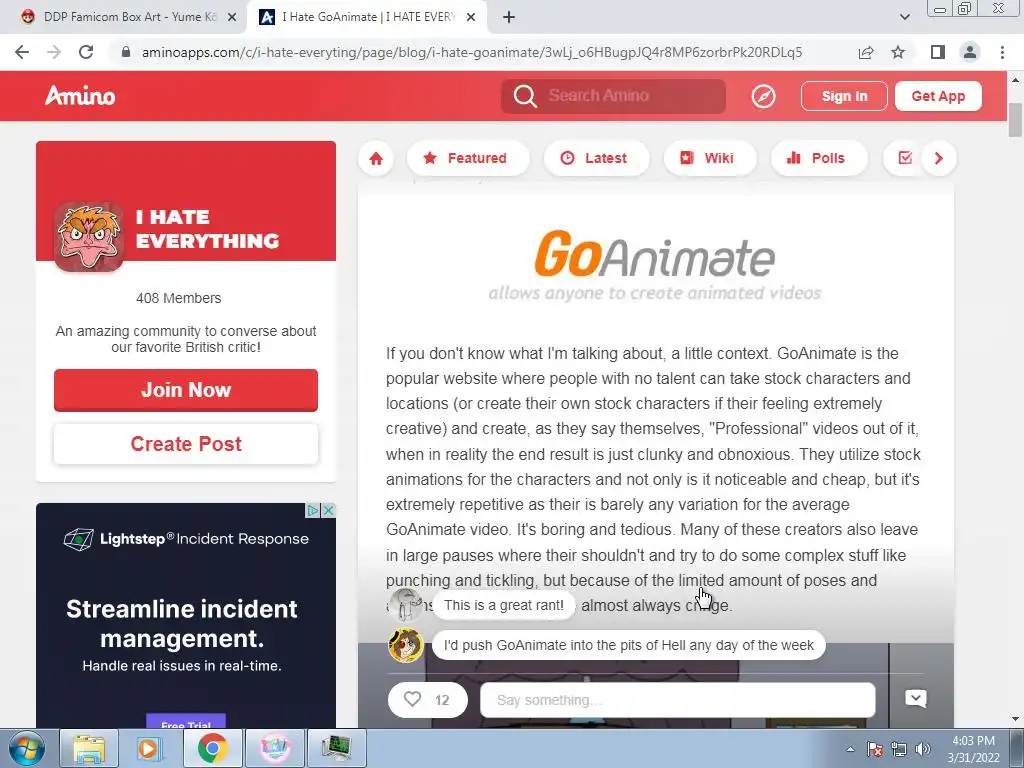This screenshot has width=1024, height=768.
Task: Click the I Hate Everything community avatar
Action: (89, 236)
